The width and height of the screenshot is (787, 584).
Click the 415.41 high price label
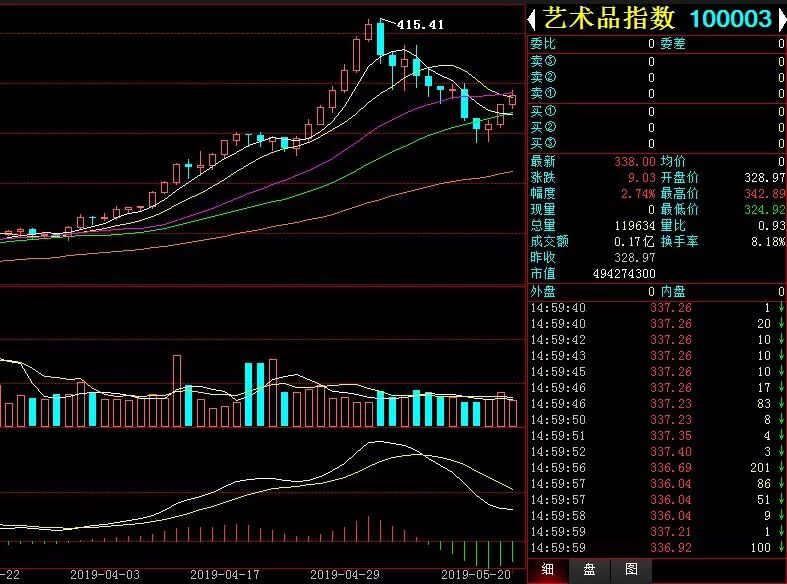pos(420,25)
